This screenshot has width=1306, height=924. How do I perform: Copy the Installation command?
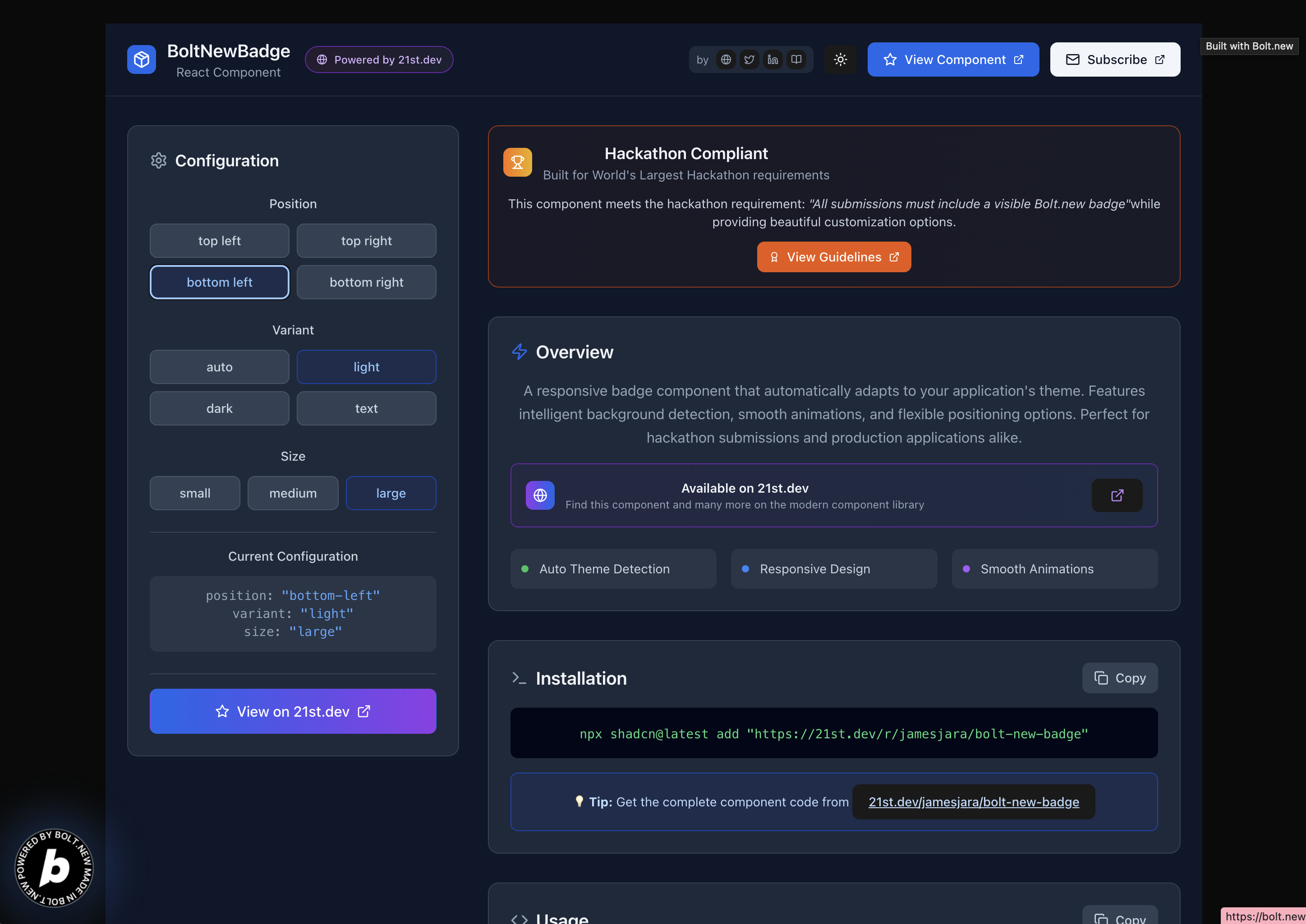tap(1119, 677)
